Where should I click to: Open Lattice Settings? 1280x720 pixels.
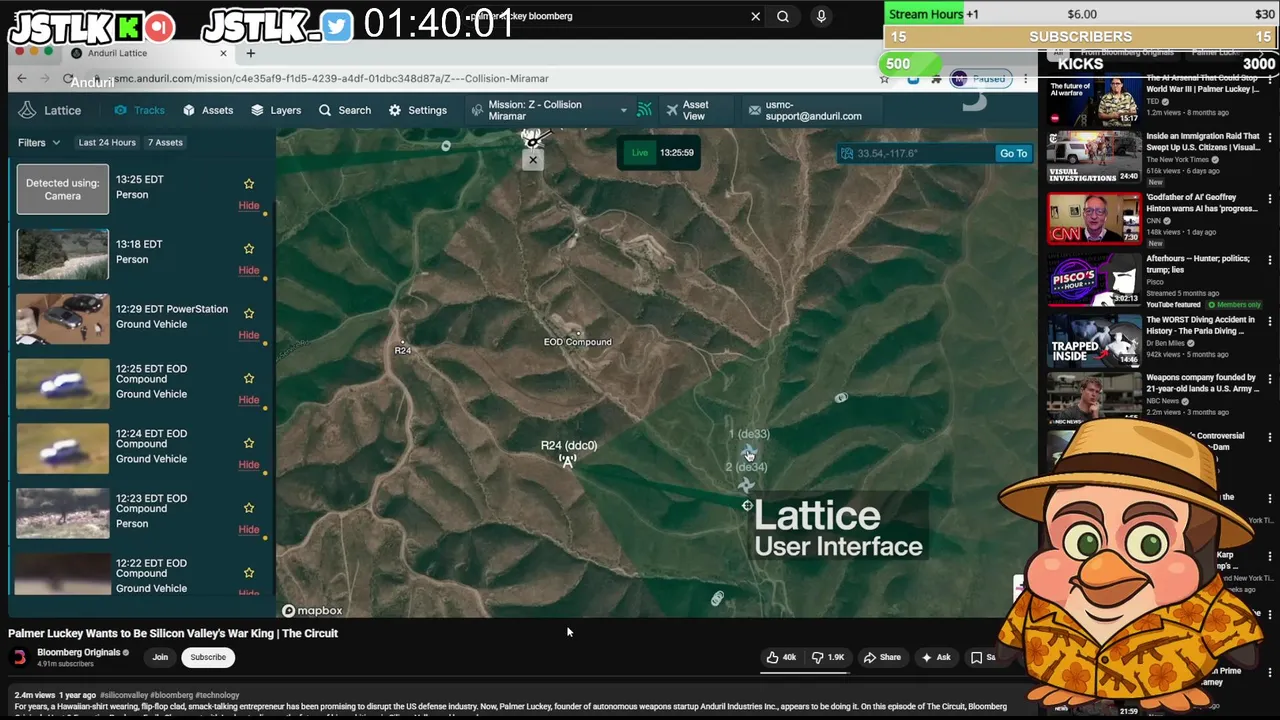click(417, 110)
